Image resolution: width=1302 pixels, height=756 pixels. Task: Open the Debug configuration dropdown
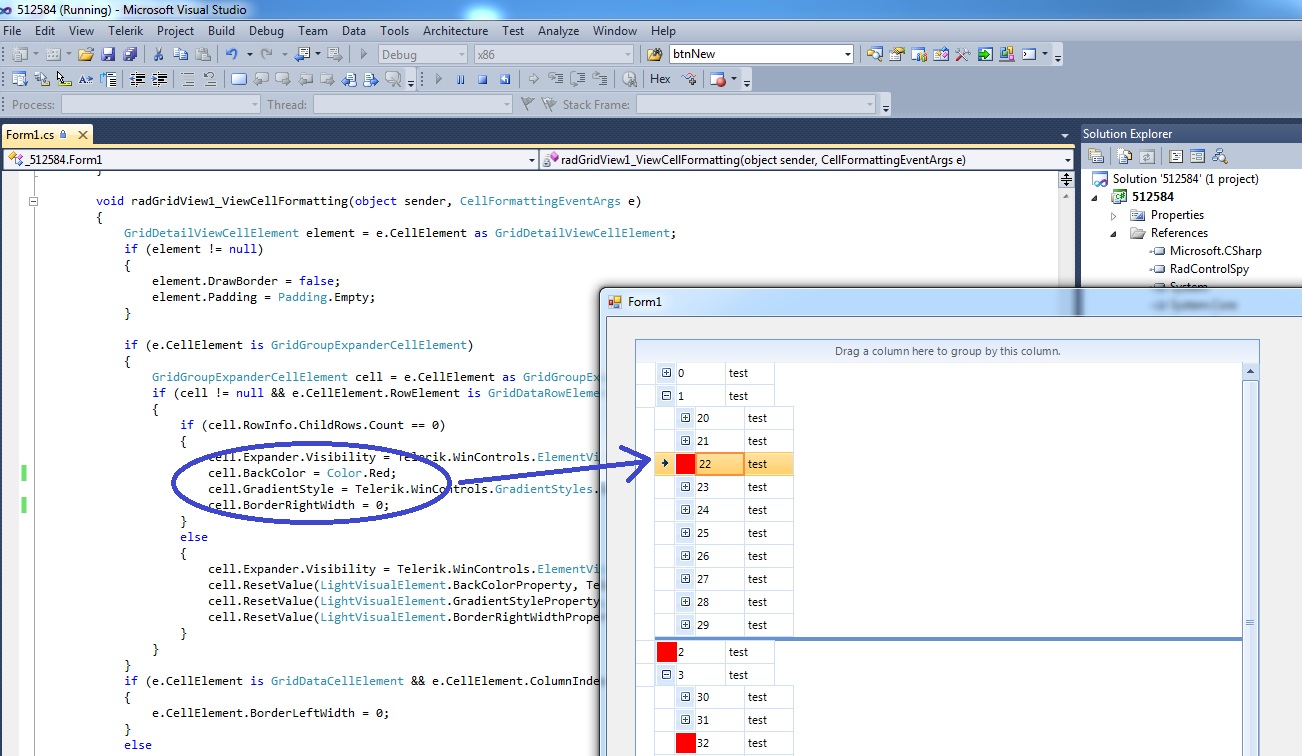coord(423,54)
